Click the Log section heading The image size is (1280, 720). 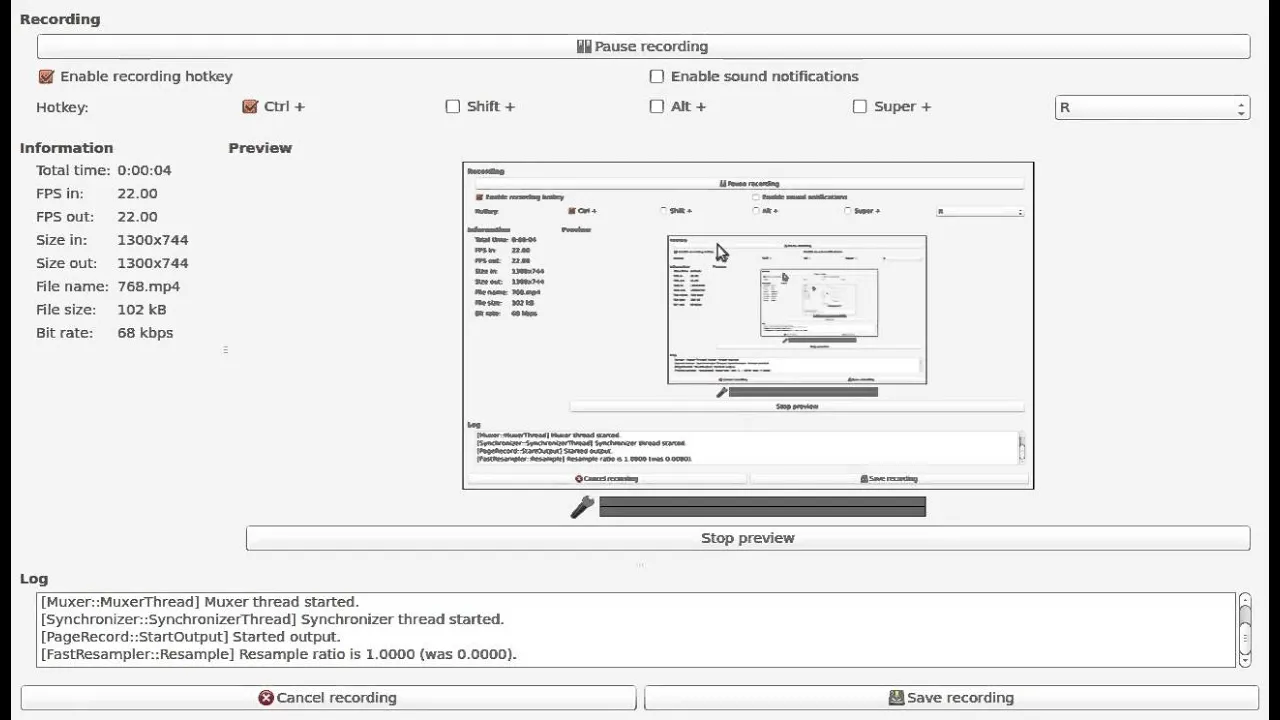pyautogui.click(x=34, y=579)
